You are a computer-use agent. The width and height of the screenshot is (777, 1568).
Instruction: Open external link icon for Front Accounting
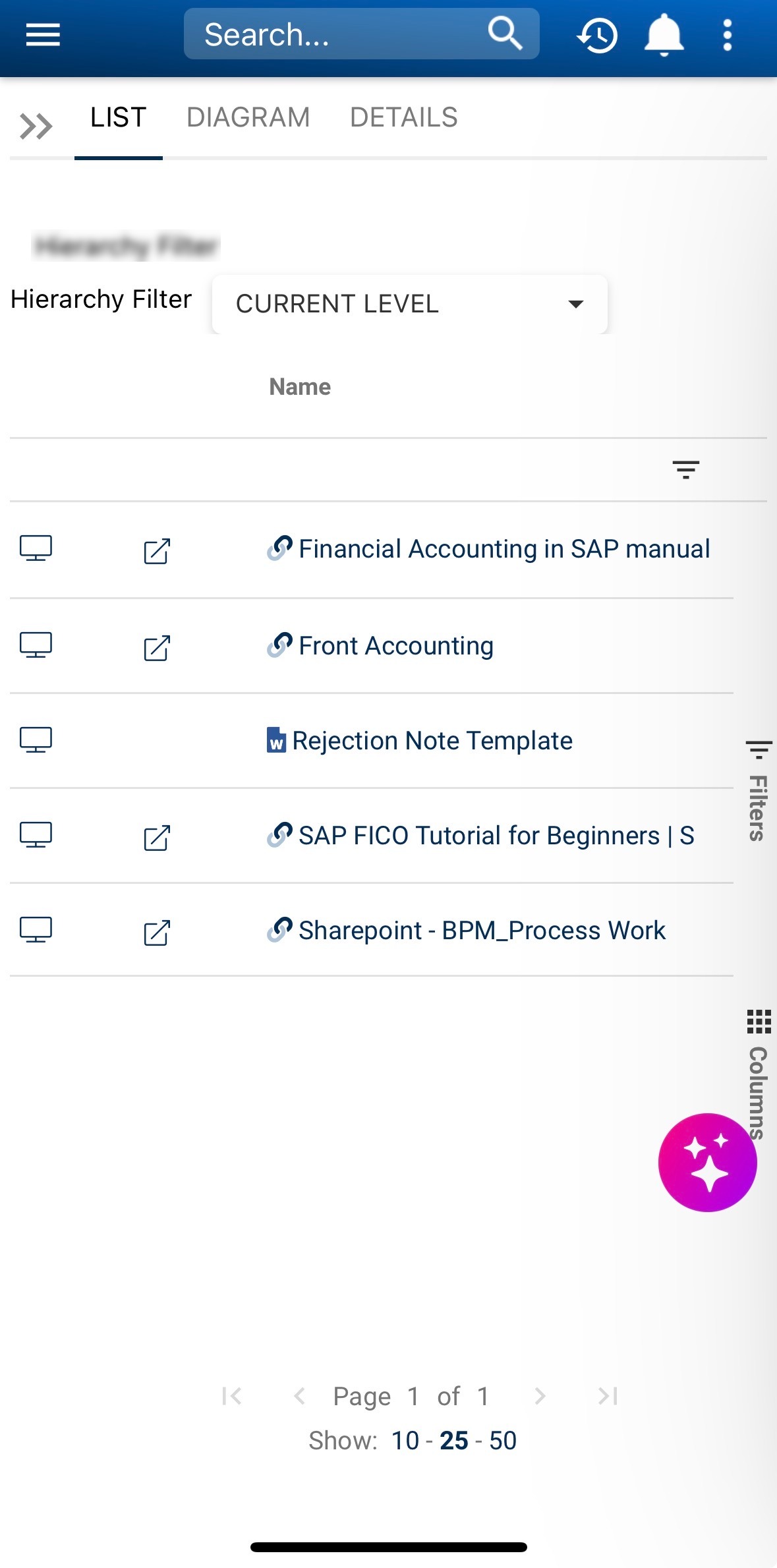click(x=157, y=648)
